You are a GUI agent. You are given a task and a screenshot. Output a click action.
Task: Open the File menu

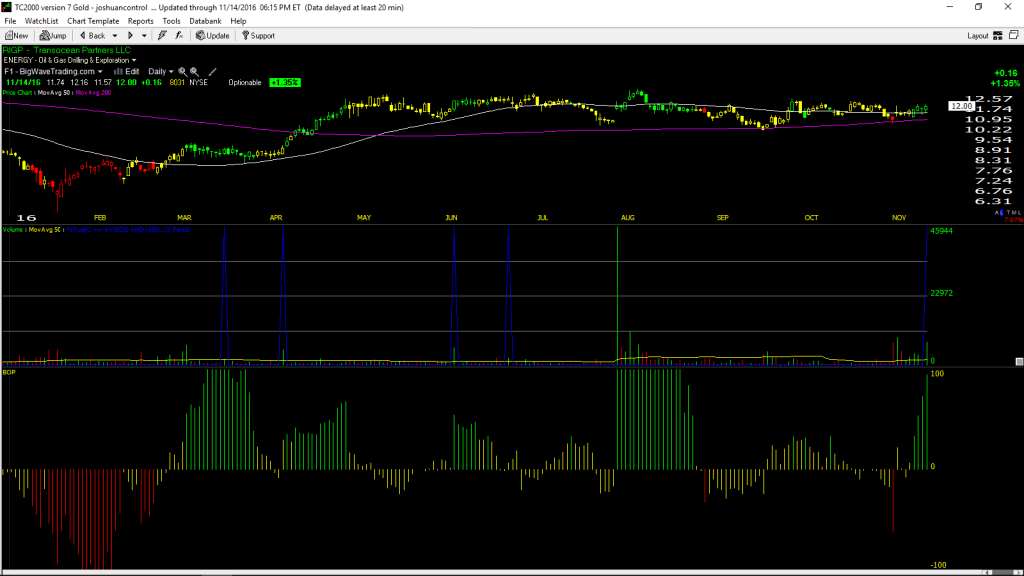(x=10, y=21)
